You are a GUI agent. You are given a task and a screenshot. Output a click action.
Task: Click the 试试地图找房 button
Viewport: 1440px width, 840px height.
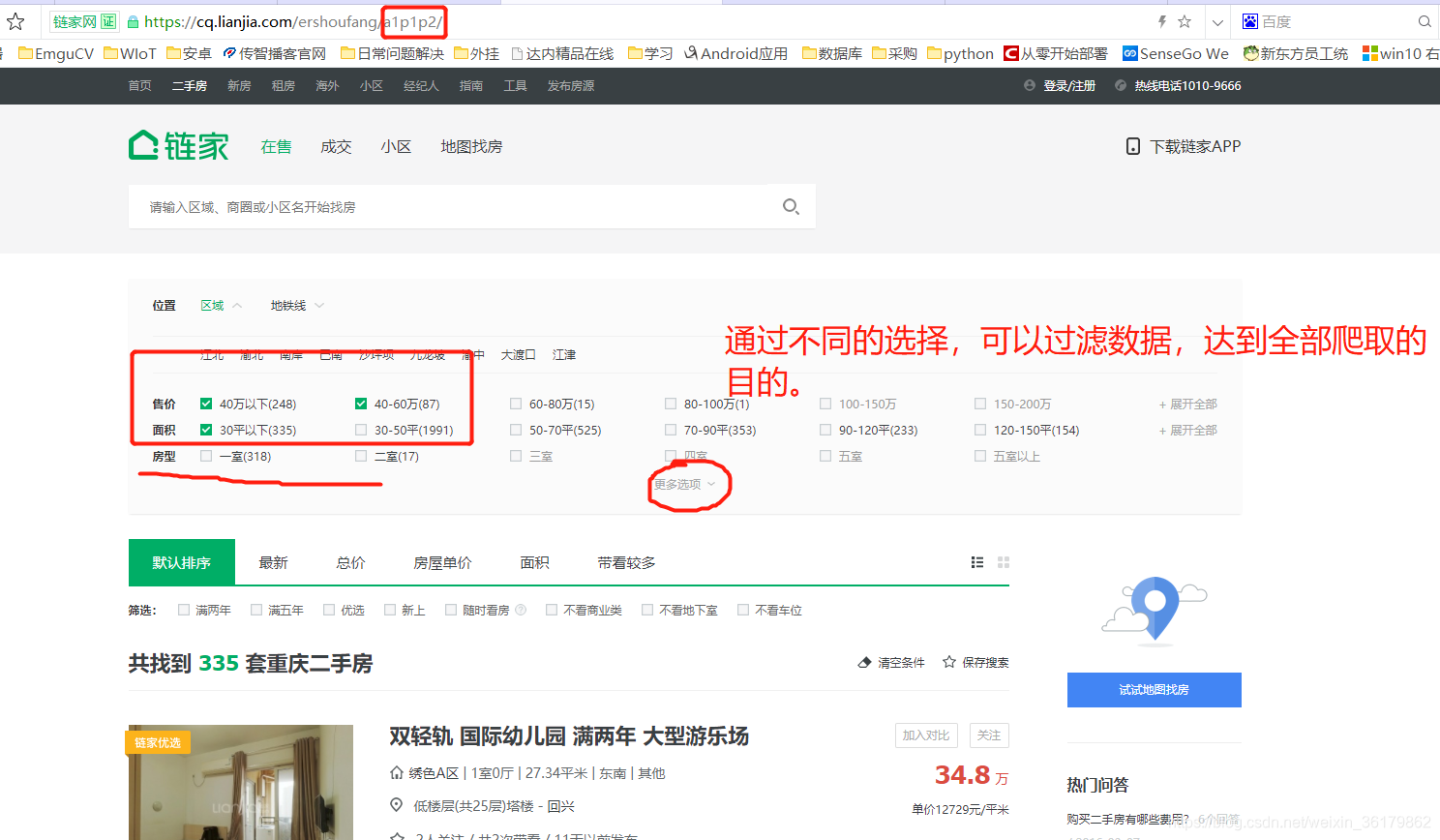tap(1155, 690)
